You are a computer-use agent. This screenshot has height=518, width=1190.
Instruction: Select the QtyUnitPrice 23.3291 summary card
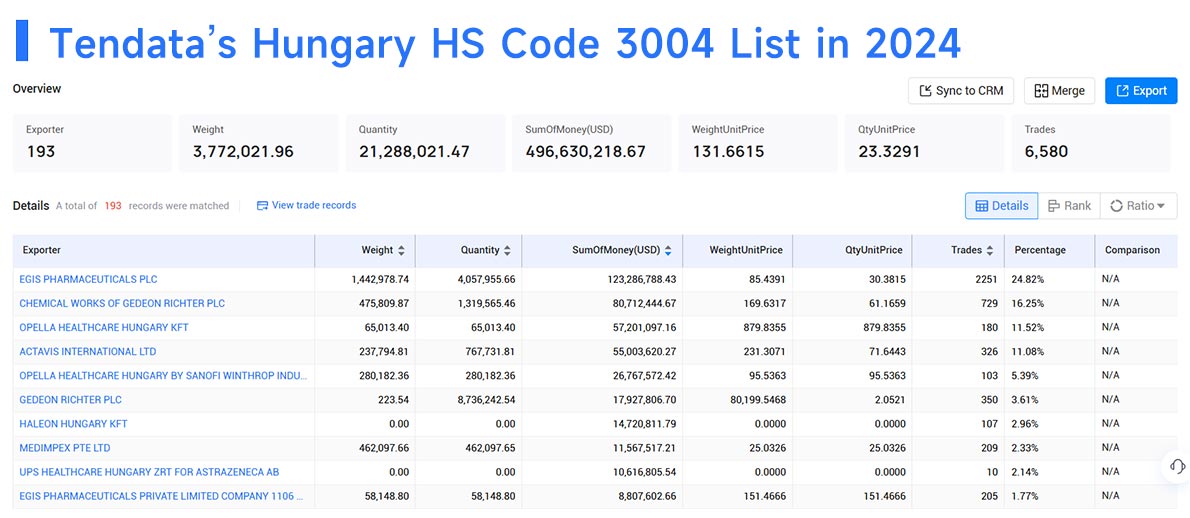click(924, 143)
